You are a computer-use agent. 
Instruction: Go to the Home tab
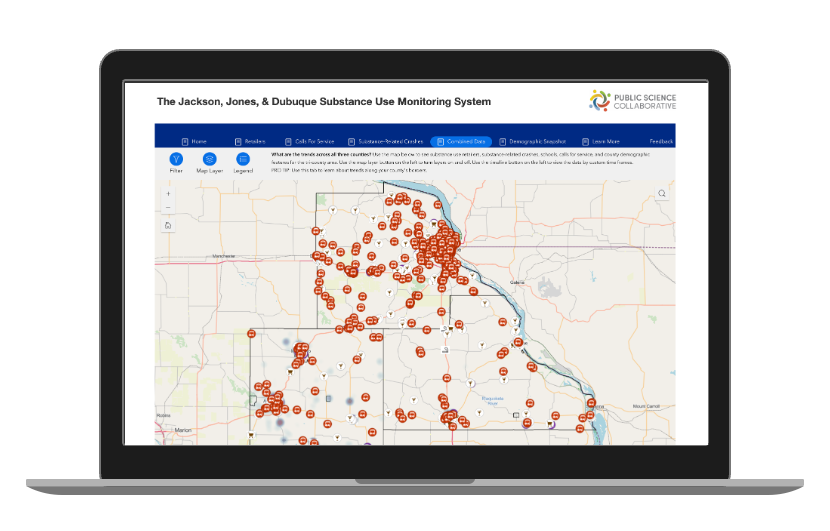point(194,142)
